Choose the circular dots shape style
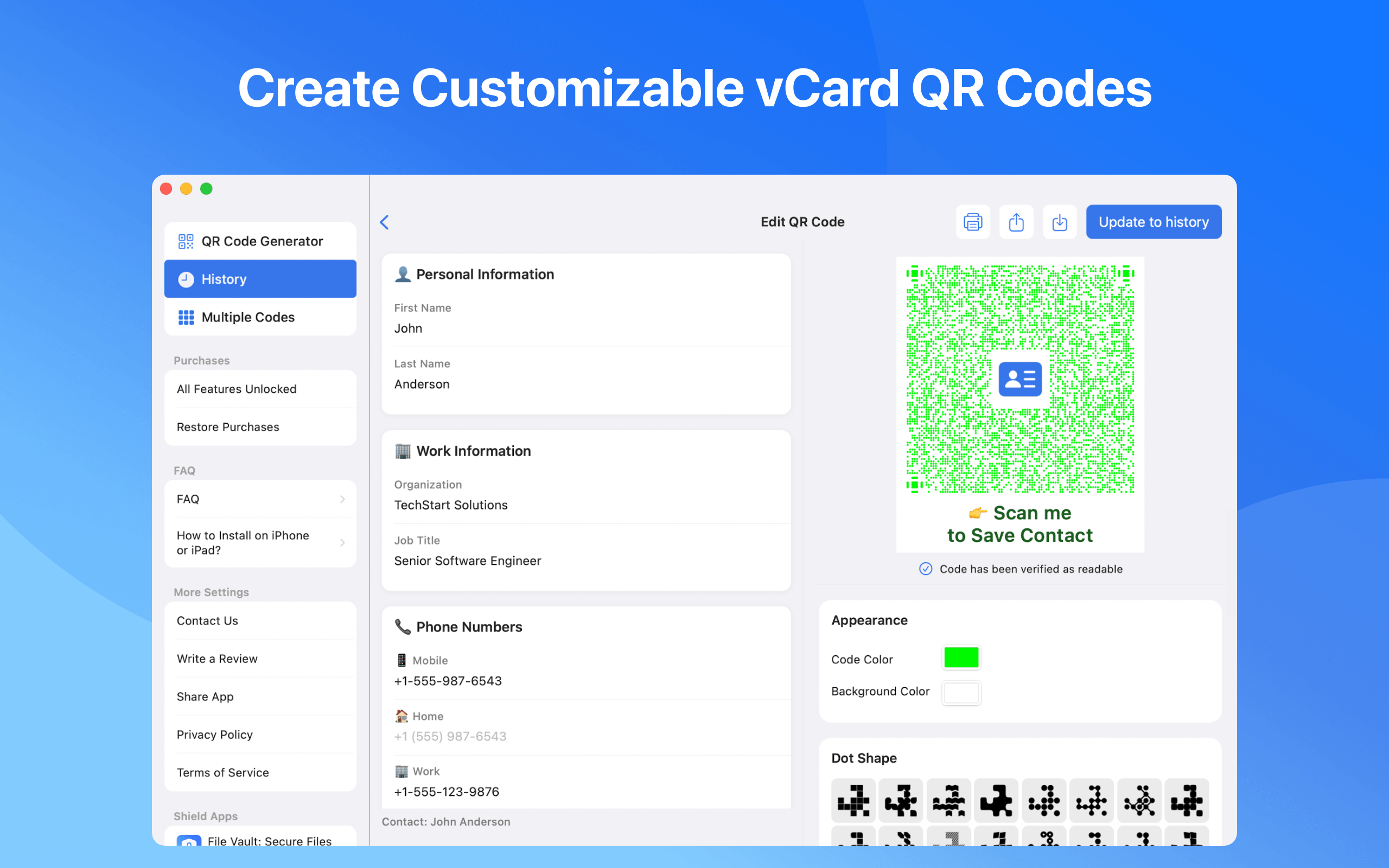 (x=1043, y=800)
